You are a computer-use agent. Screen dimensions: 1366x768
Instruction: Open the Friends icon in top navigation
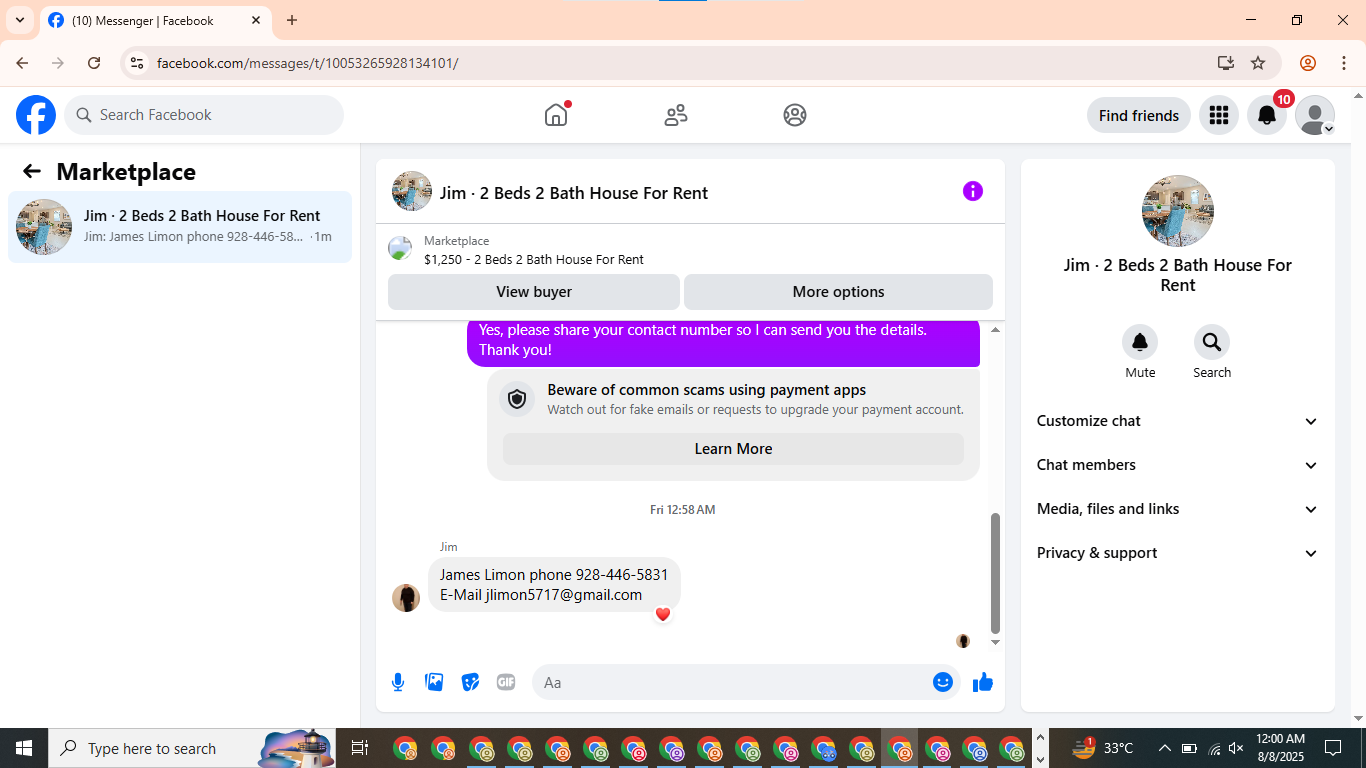pyautogui.click(x=676, y=115)
